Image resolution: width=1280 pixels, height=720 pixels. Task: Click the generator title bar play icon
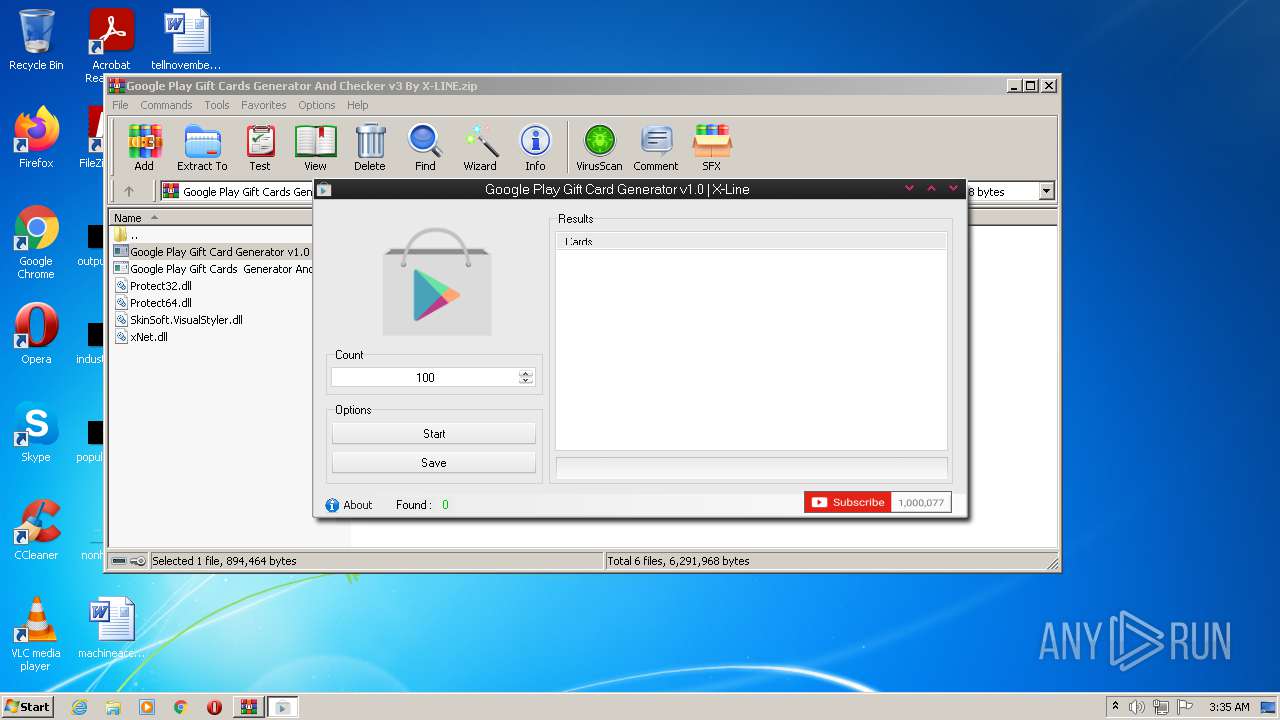[x=324, y=189]
